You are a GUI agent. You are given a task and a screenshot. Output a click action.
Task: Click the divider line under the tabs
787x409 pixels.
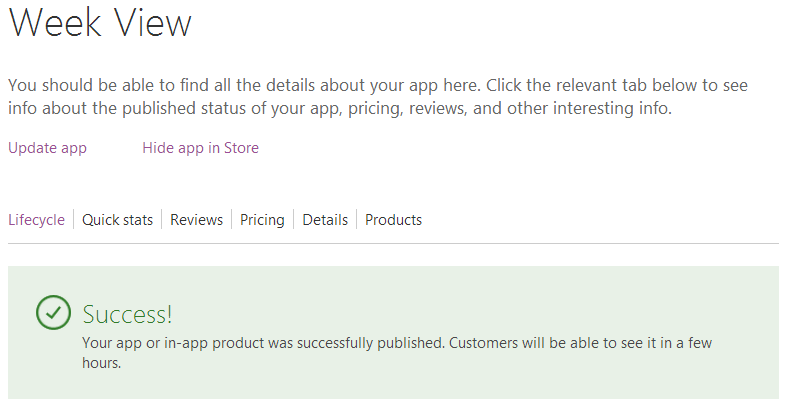point(394,243)
